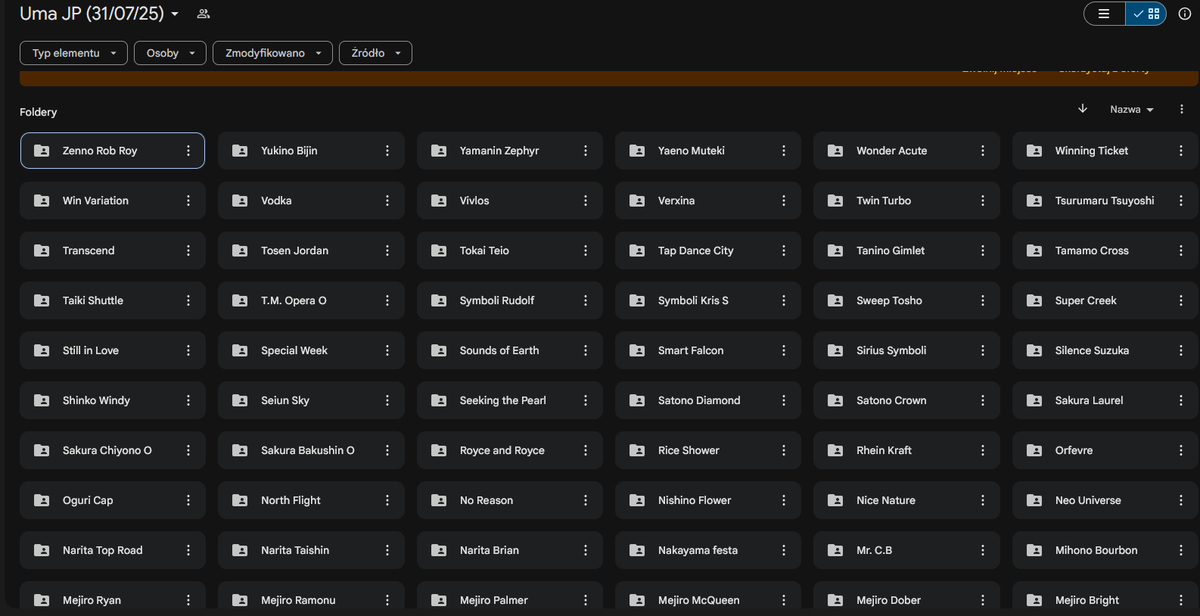Select the Satono Crown folder
This screenshot has height=616, width=1200.
[x=907, y=401]
